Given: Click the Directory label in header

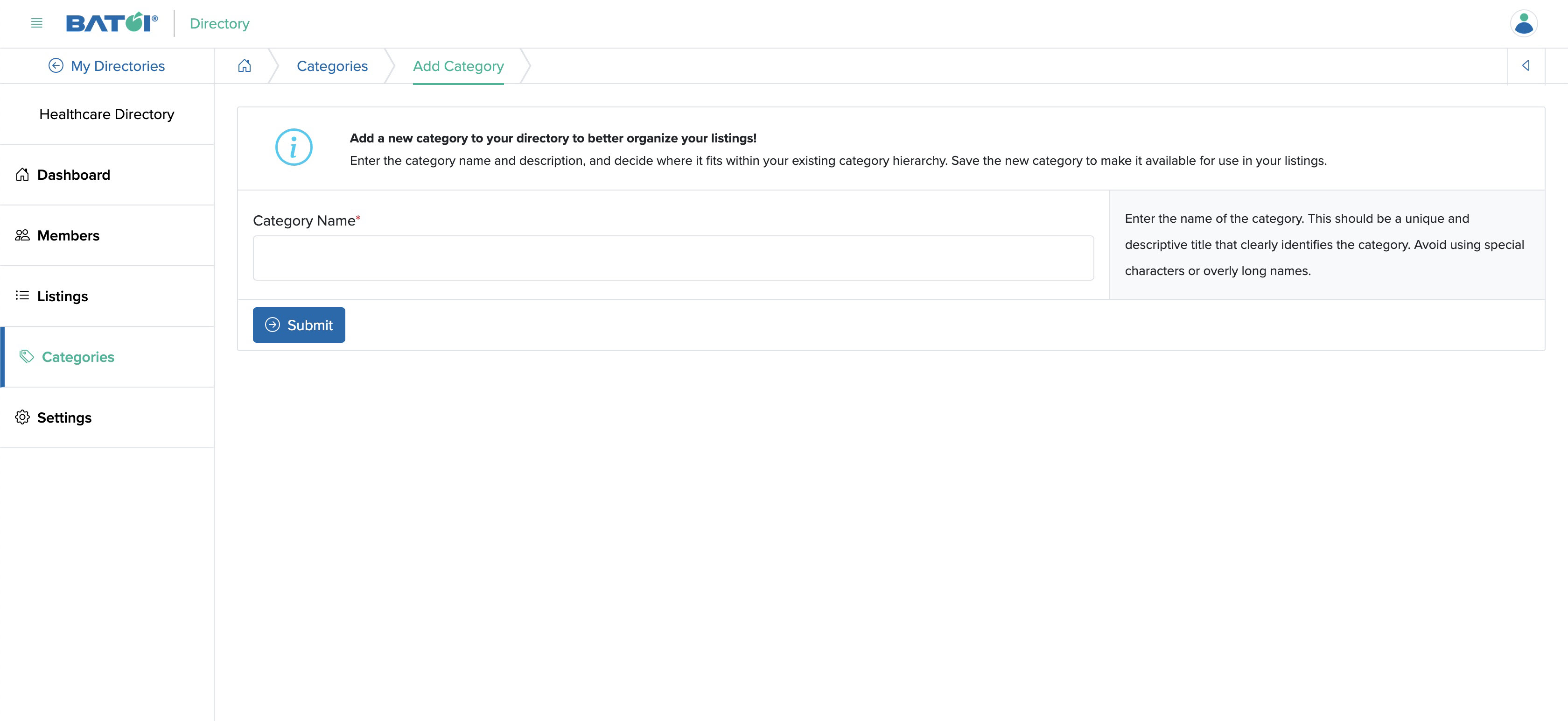Looking at the screenshot, I should click(x=220, y=23).
